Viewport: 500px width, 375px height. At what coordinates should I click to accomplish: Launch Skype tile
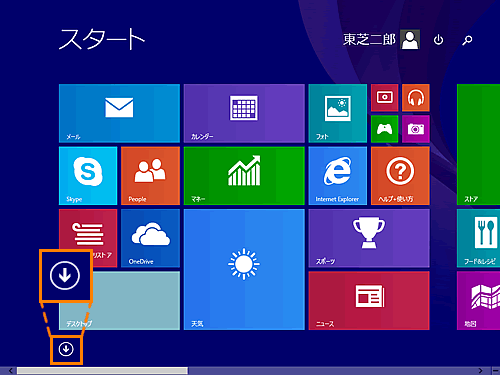click(x=88, y=176)
